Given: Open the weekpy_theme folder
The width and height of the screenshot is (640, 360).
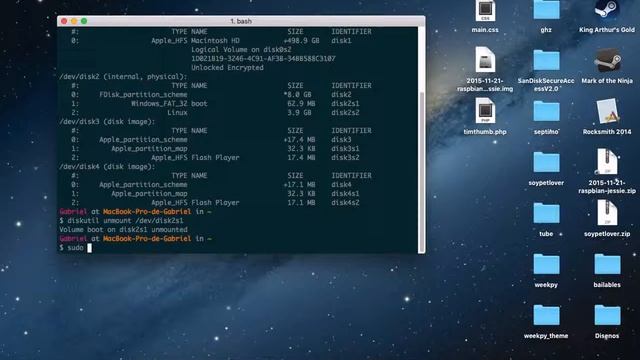Looking at the screenshot, I should 546,315.
